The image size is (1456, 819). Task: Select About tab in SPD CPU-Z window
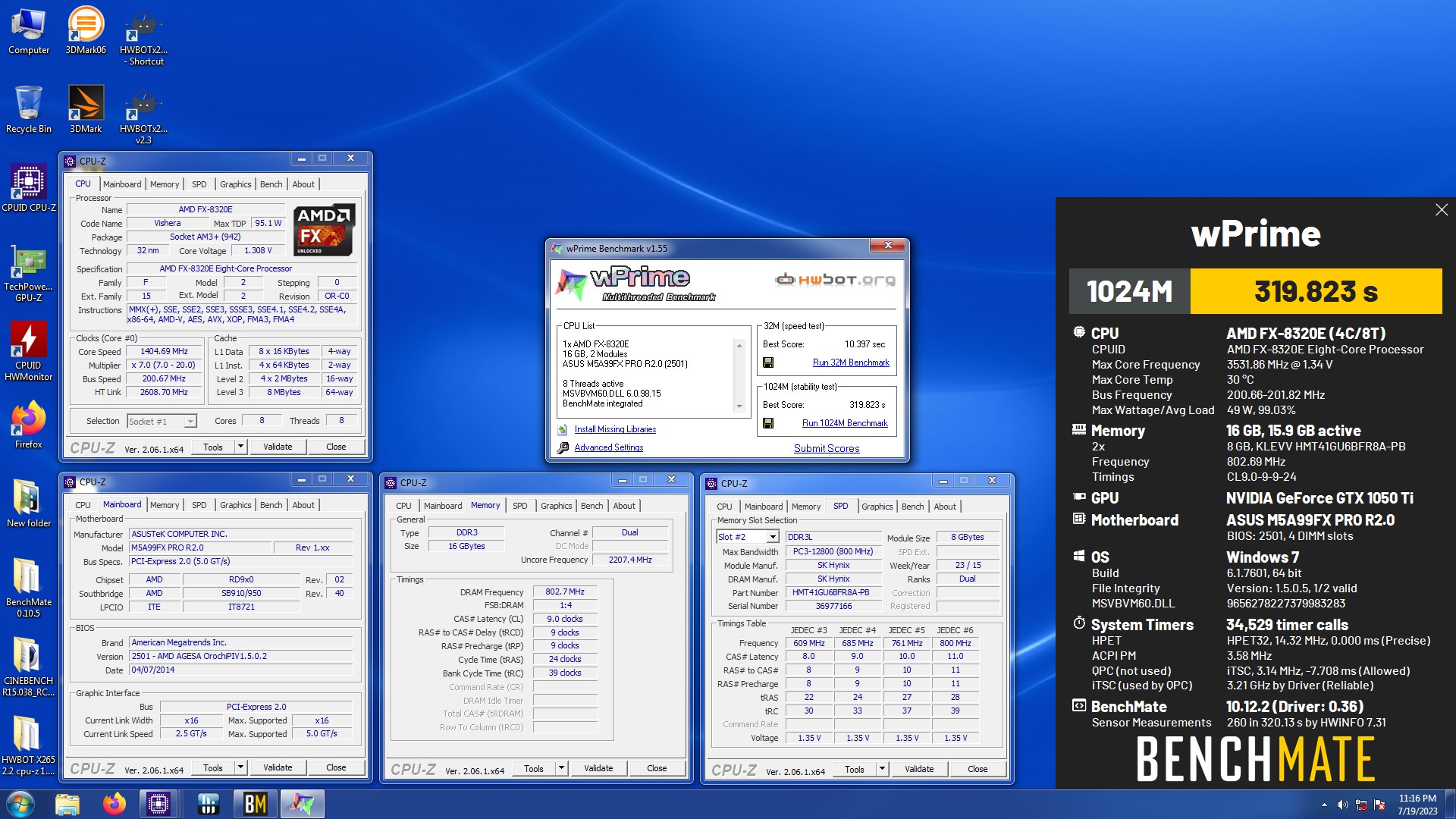coord(945,507)
